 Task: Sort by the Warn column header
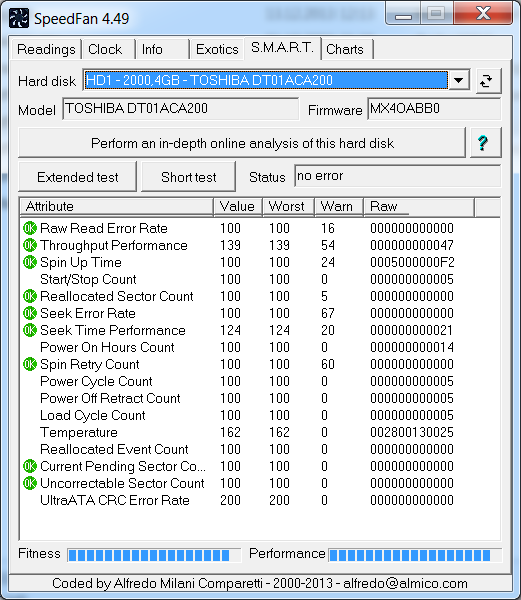pos(339,207)
